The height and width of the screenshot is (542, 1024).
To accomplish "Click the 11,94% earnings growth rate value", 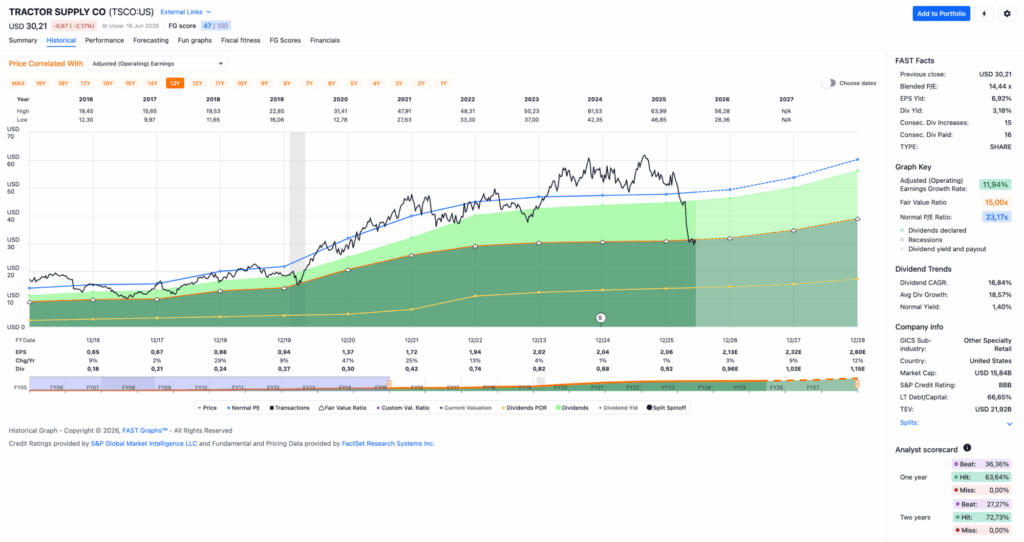I will [x=995, y=185].
